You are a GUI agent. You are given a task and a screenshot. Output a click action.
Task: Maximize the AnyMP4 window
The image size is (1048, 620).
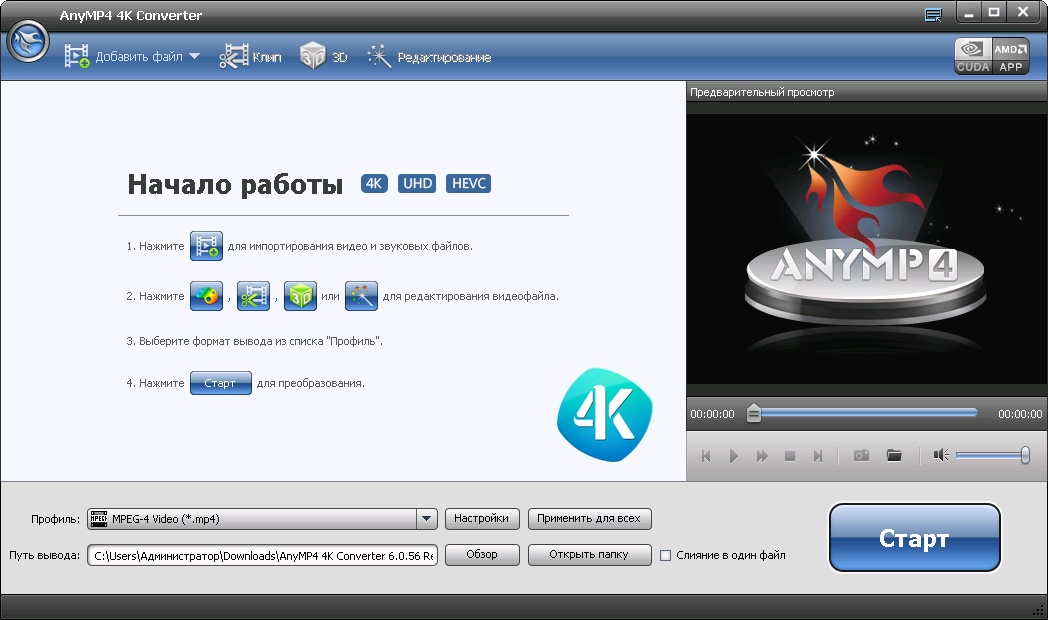click(994, 13)
